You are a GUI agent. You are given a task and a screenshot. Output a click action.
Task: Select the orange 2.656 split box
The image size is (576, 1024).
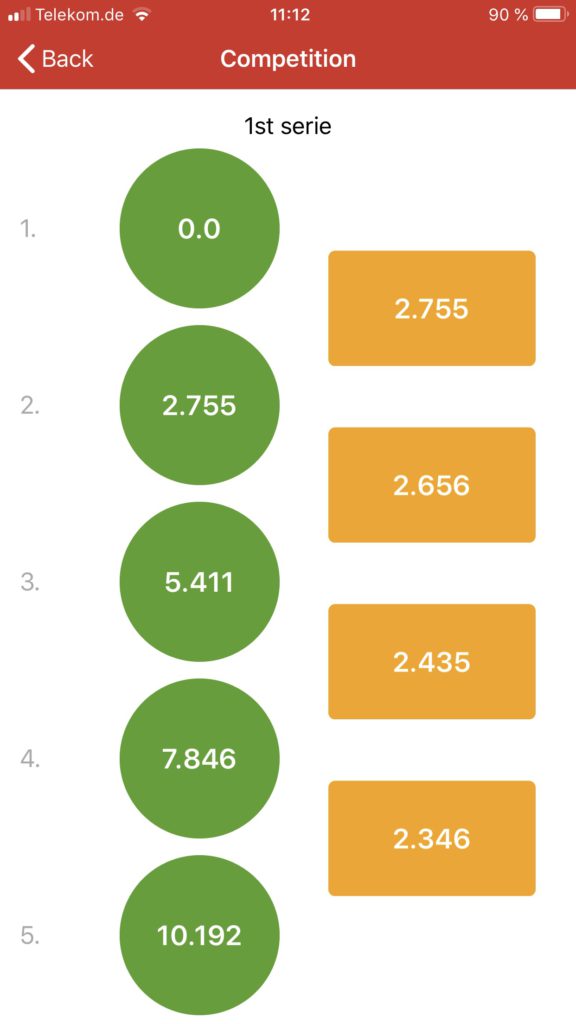click(432, 485)
